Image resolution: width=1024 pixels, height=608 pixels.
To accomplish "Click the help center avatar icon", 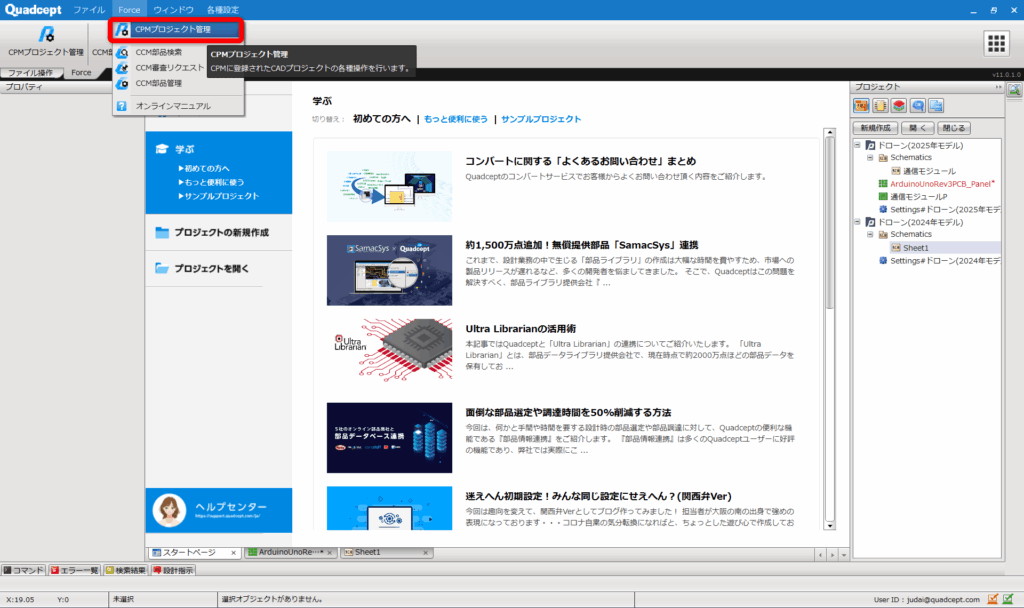I will 169,510.
